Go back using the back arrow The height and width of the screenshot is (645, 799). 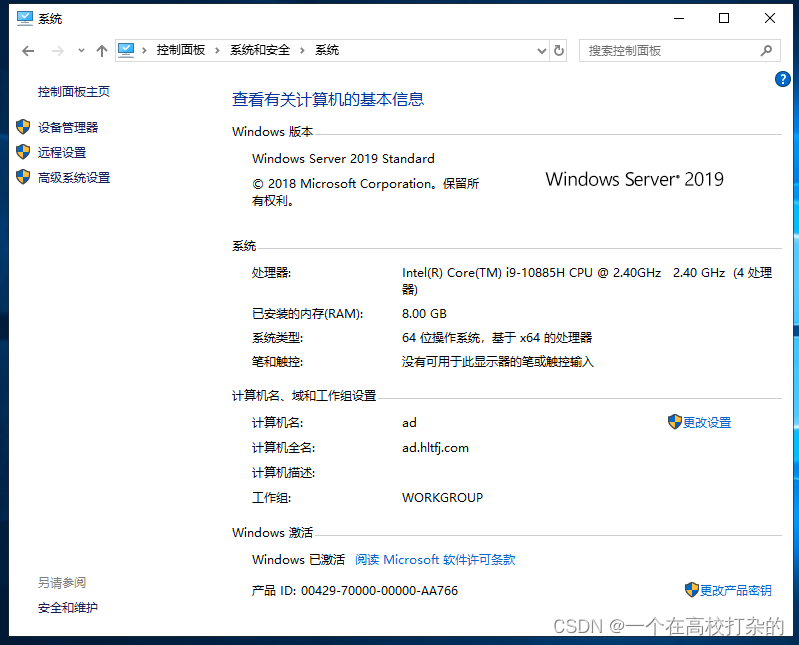28,50
